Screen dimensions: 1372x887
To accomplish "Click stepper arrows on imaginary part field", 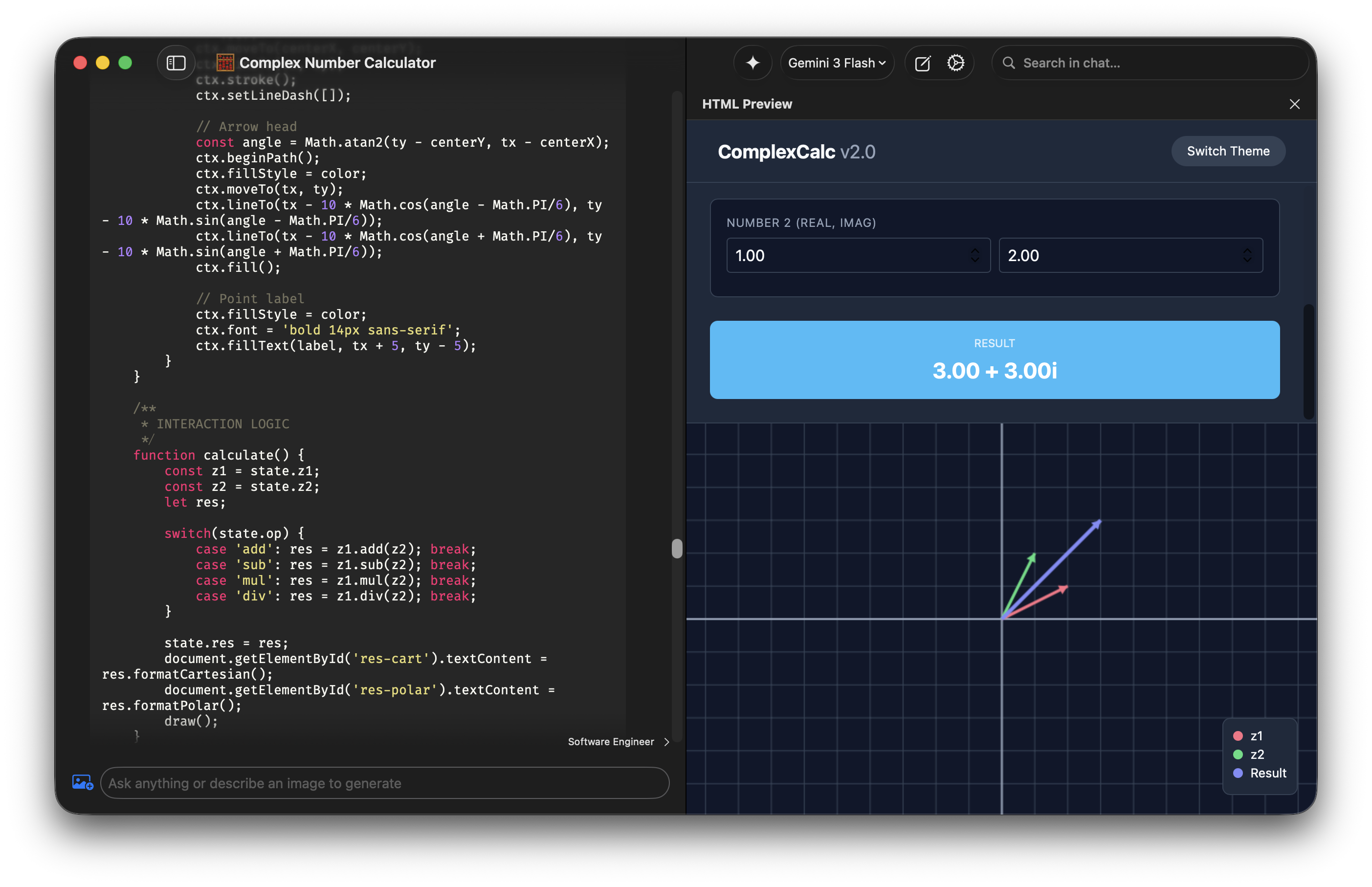I will (1247, 255).
